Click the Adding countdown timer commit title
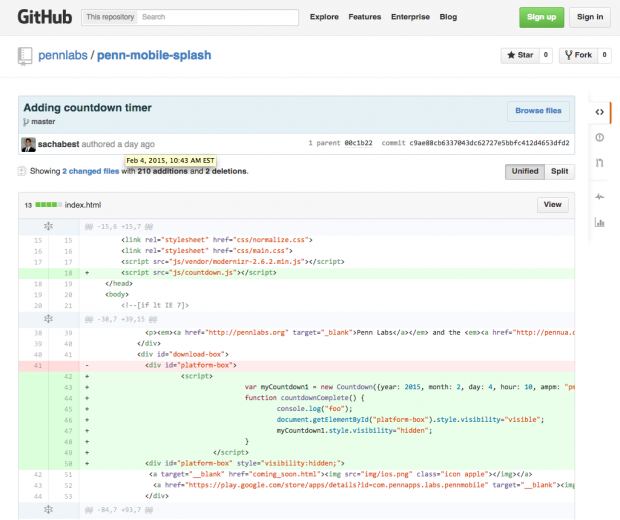The width and height of the screenshot is (620, 520). tap(87, 108)
